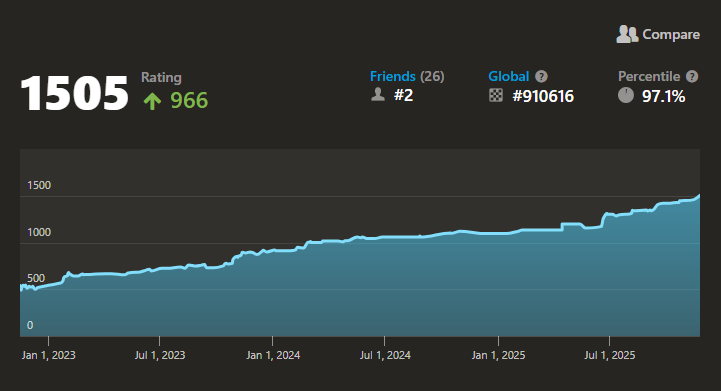The width and height of the screenshot is (721, 391).
Task: Click the percentile value 97.1%
Action: tap(664, 96)
